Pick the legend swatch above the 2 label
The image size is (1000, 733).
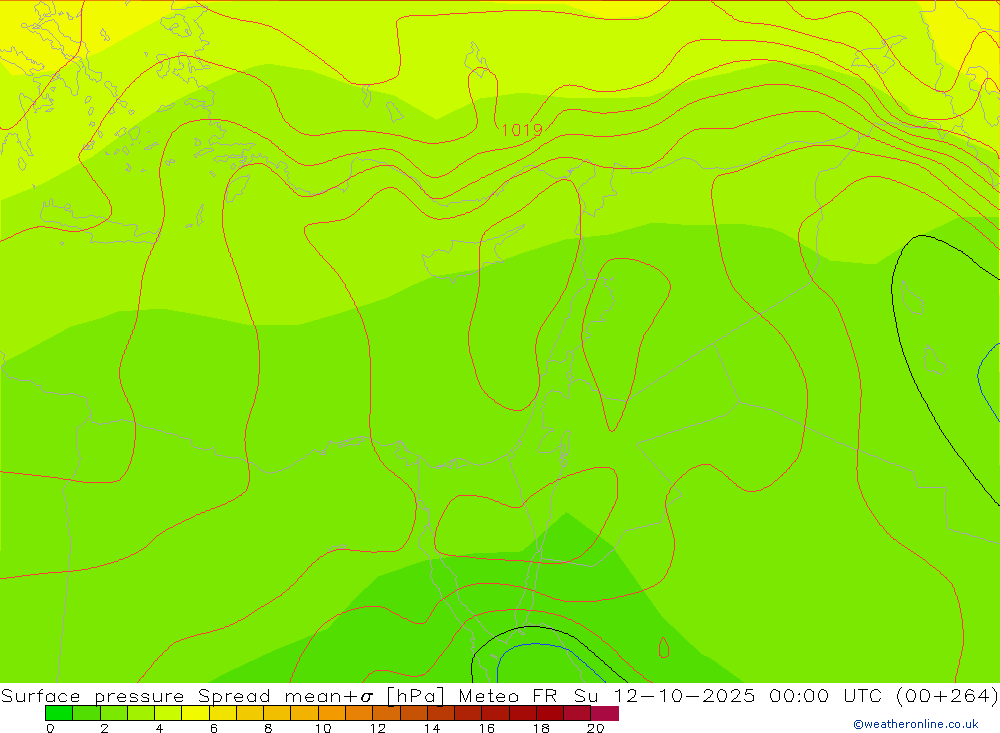[114, 713]
